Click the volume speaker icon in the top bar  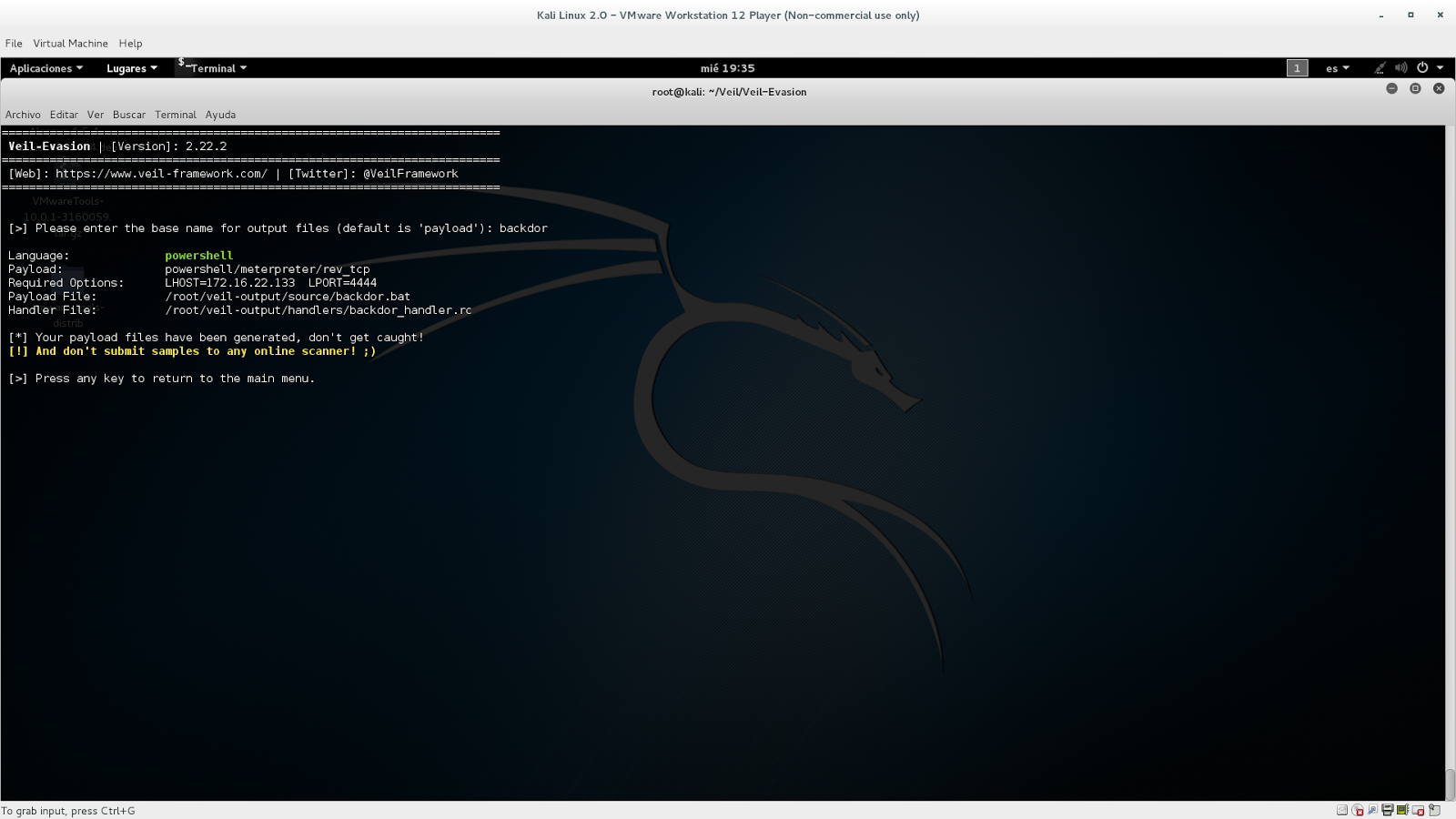1401,68
